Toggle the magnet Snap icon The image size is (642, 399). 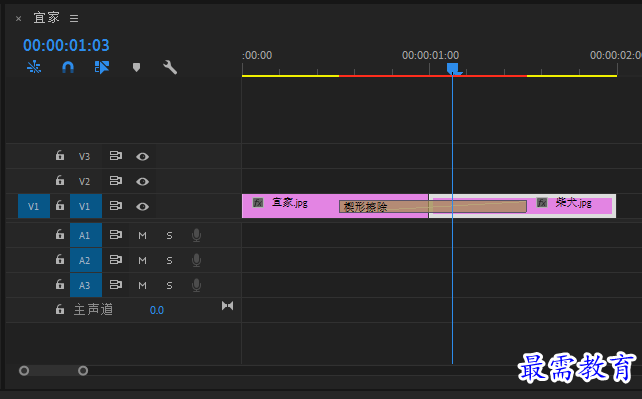[68, 67]
